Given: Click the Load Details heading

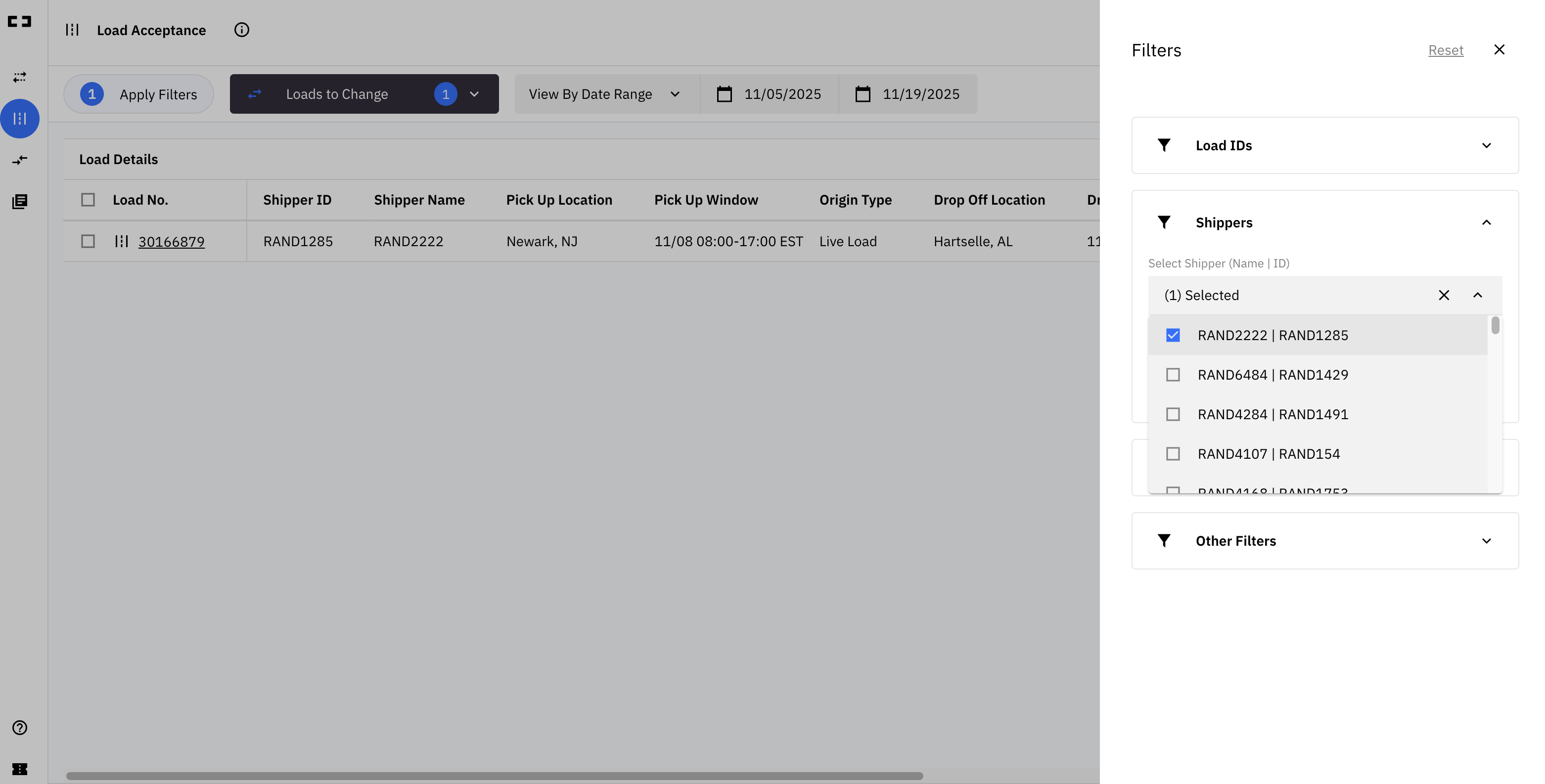Looking at the screenshot, I should coord(119,160).
